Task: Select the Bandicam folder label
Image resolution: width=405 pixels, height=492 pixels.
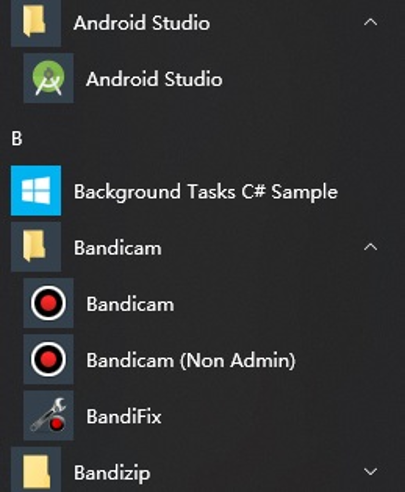Action: pos(118,248)
